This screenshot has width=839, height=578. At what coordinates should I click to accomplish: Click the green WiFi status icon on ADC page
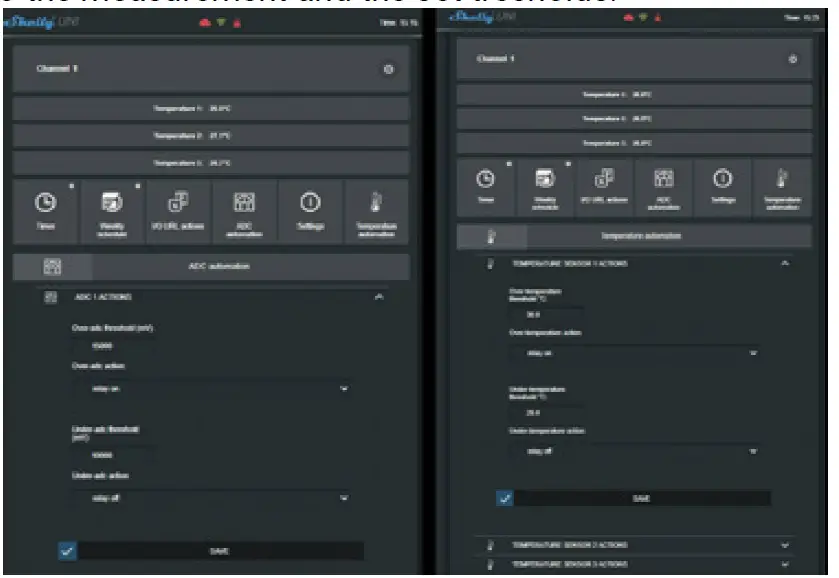pos(222,22)
